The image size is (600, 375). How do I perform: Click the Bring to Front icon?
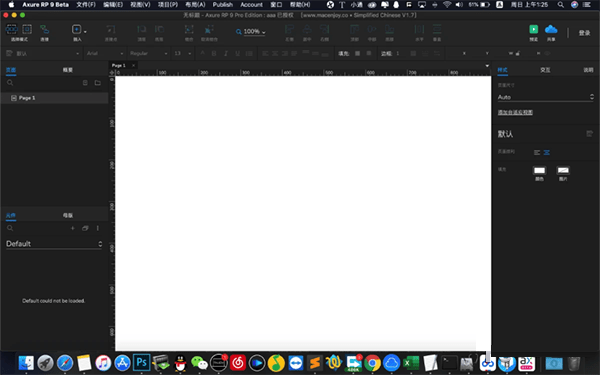142,29
